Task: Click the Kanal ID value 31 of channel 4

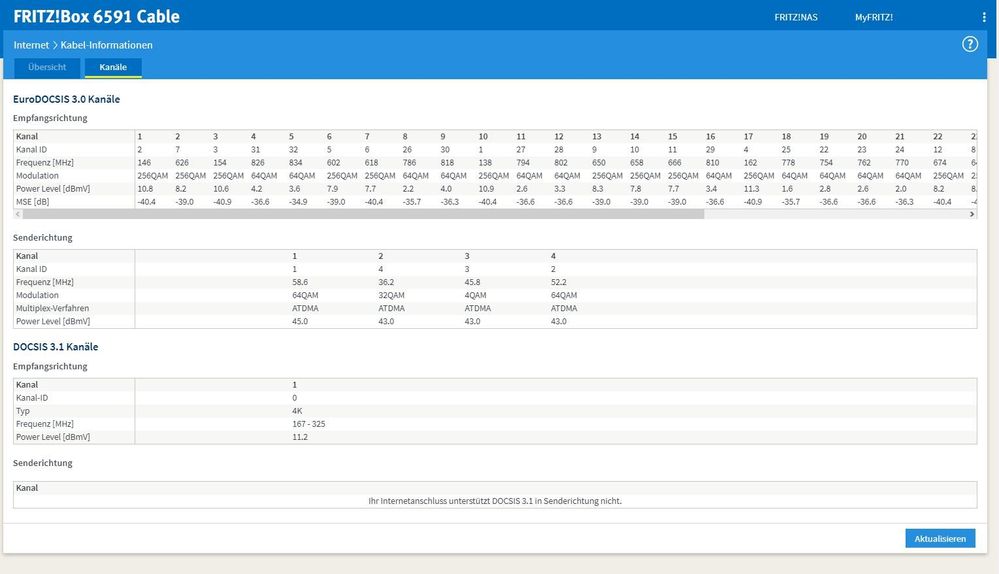Action: (255, 150)
